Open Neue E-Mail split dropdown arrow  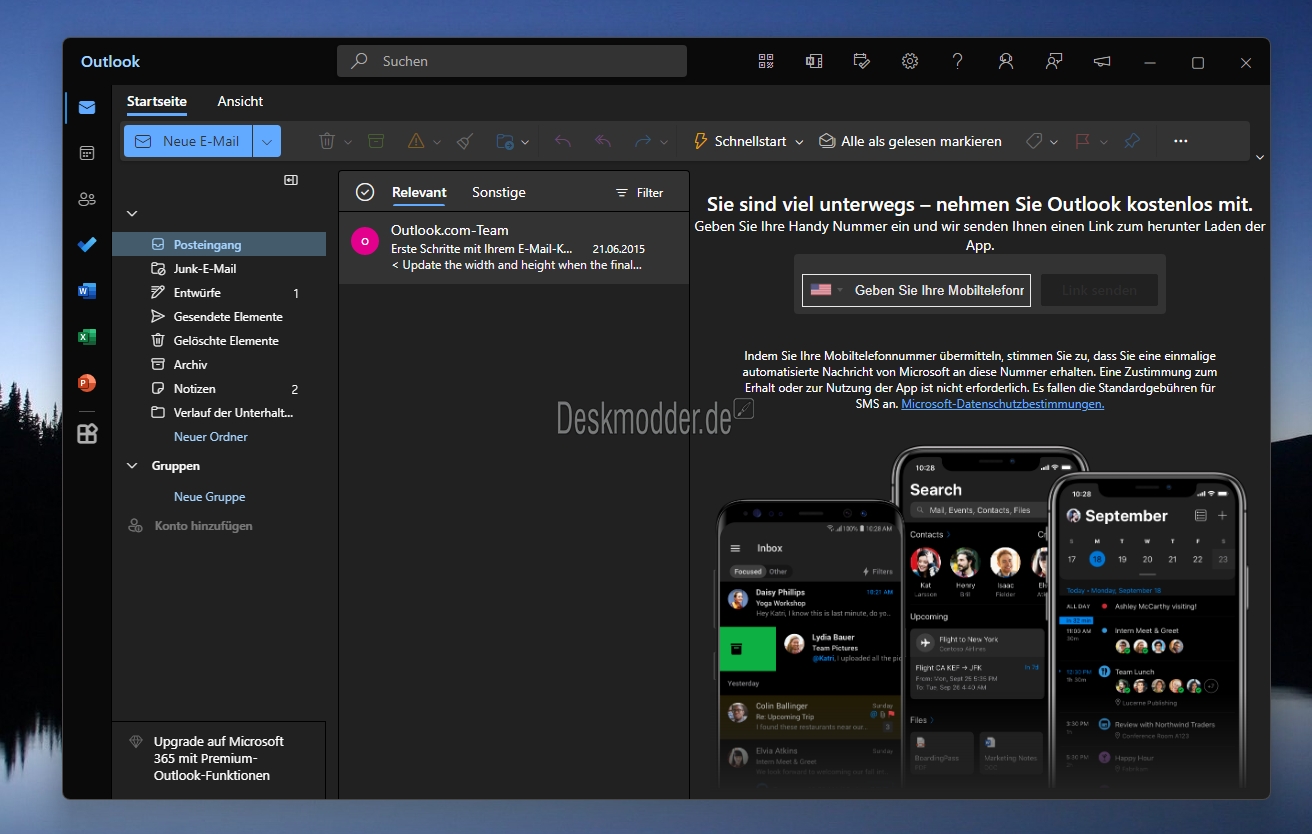pyautogui.click(x=267, y=141)
